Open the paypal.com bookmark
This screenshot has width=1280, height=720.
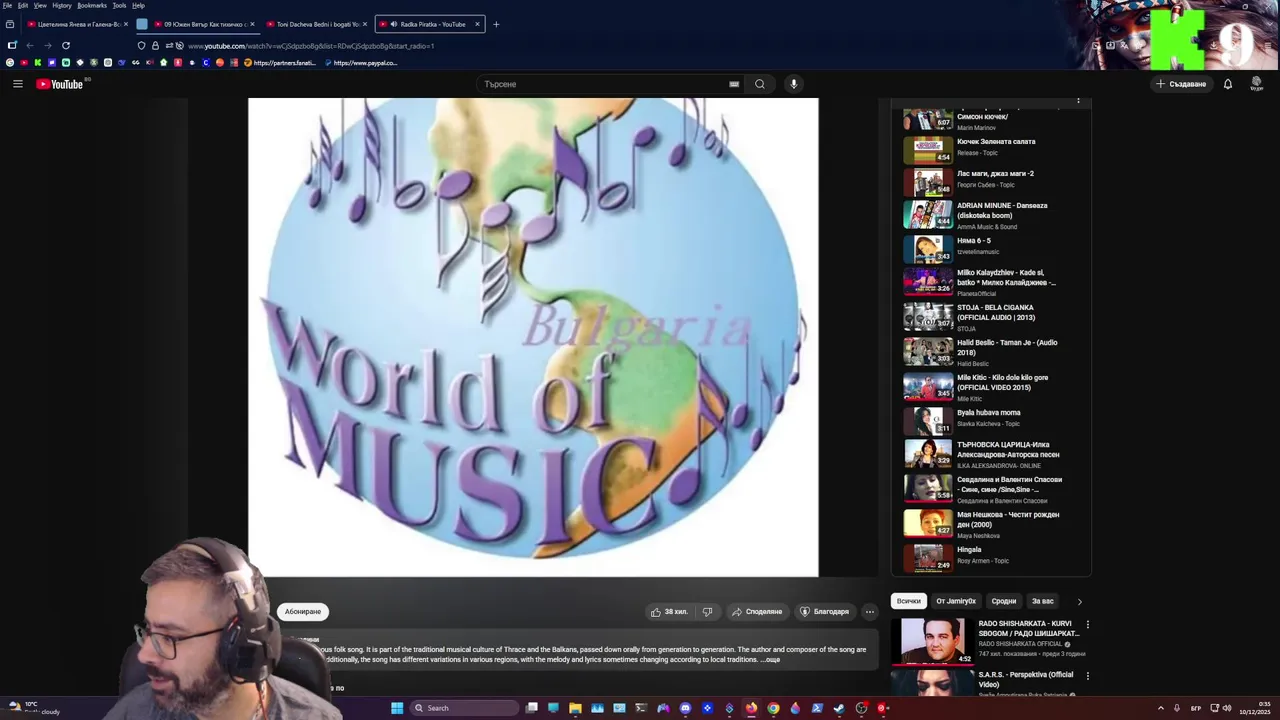(360, 63)
